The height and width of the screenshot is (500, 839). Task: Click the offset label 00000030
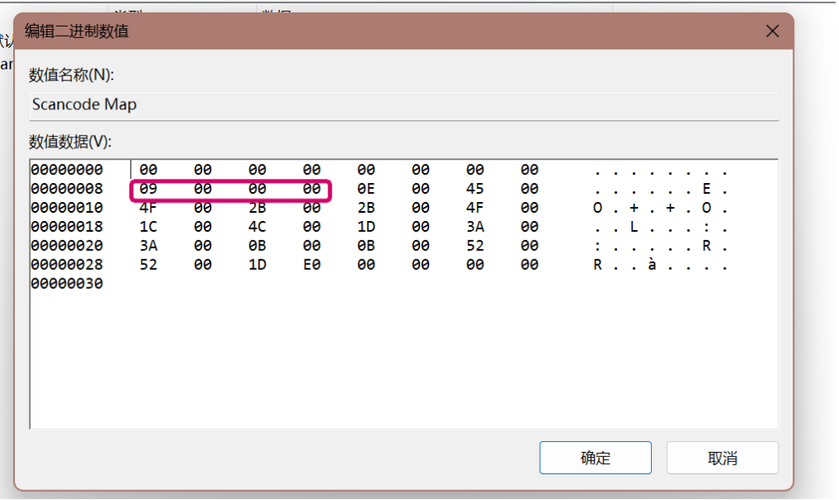[66, 284]
